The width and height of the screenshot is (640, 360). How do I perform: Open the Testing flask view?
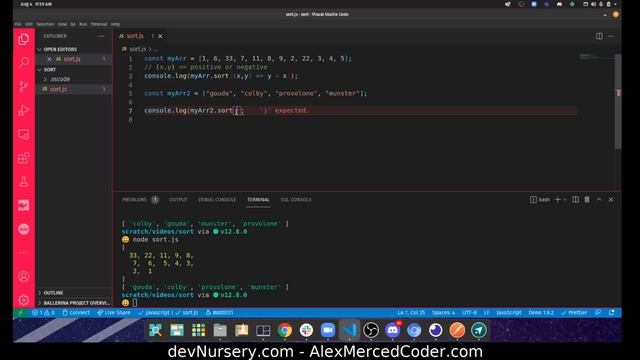click(24, 182)
